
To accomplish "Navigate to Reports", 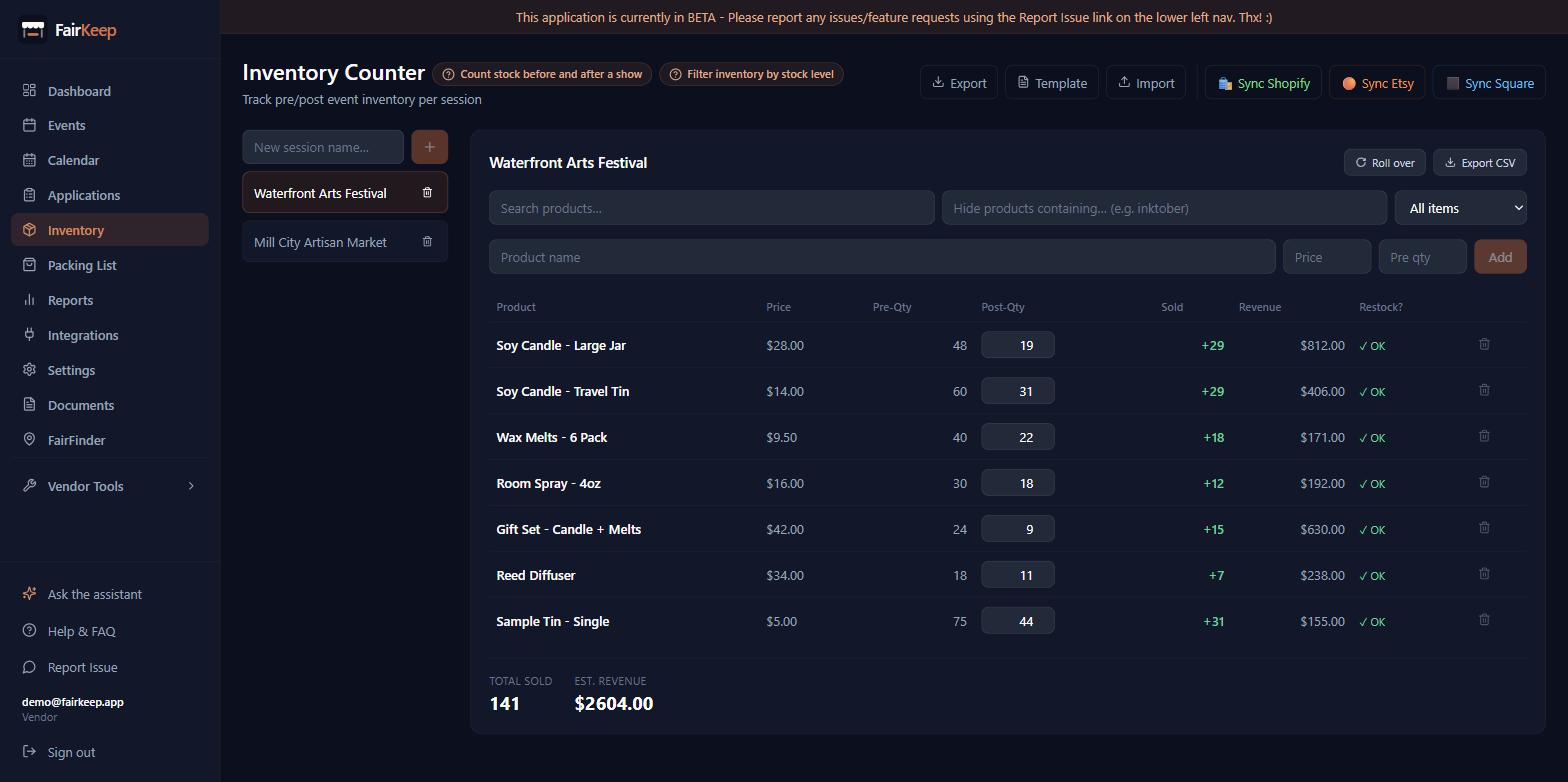I will coord(109,300).
